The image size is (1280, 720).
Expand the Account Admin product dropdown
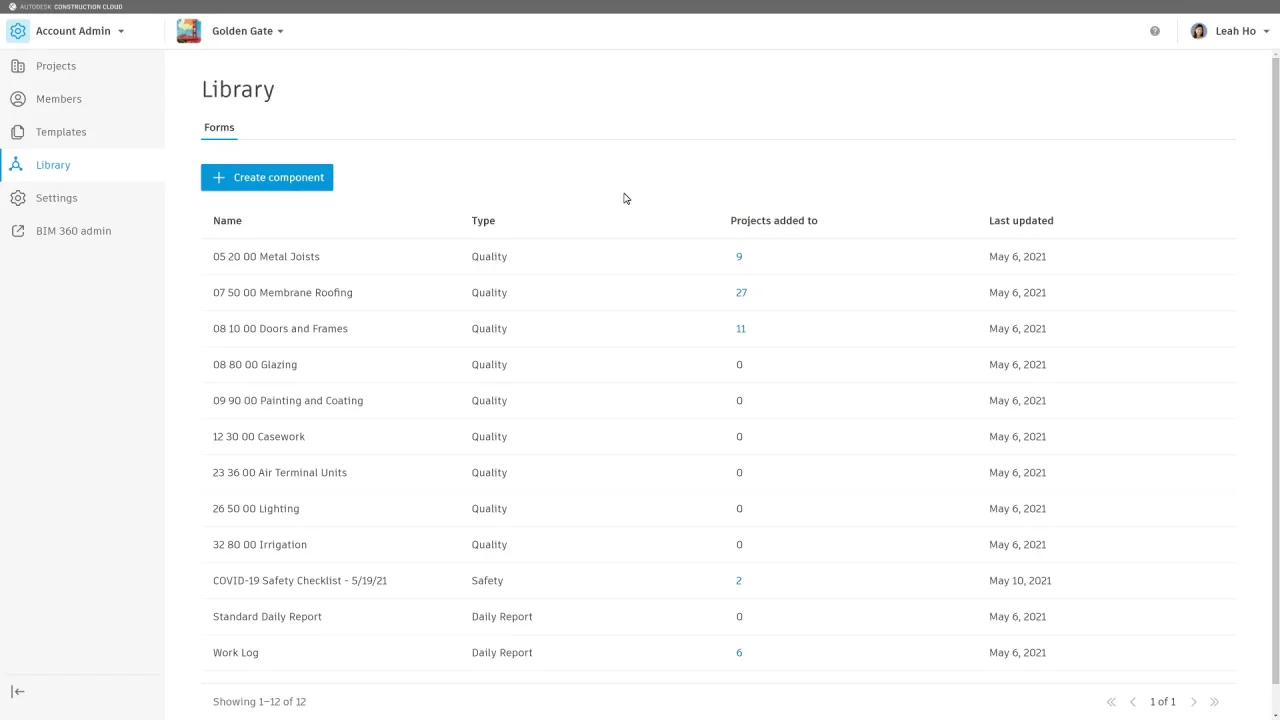(121, 31)
